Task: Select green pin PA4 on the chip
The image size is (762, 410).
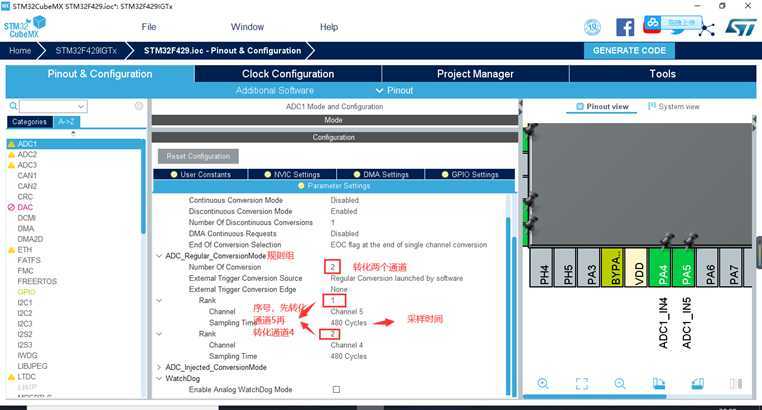Action: [661, 268]
